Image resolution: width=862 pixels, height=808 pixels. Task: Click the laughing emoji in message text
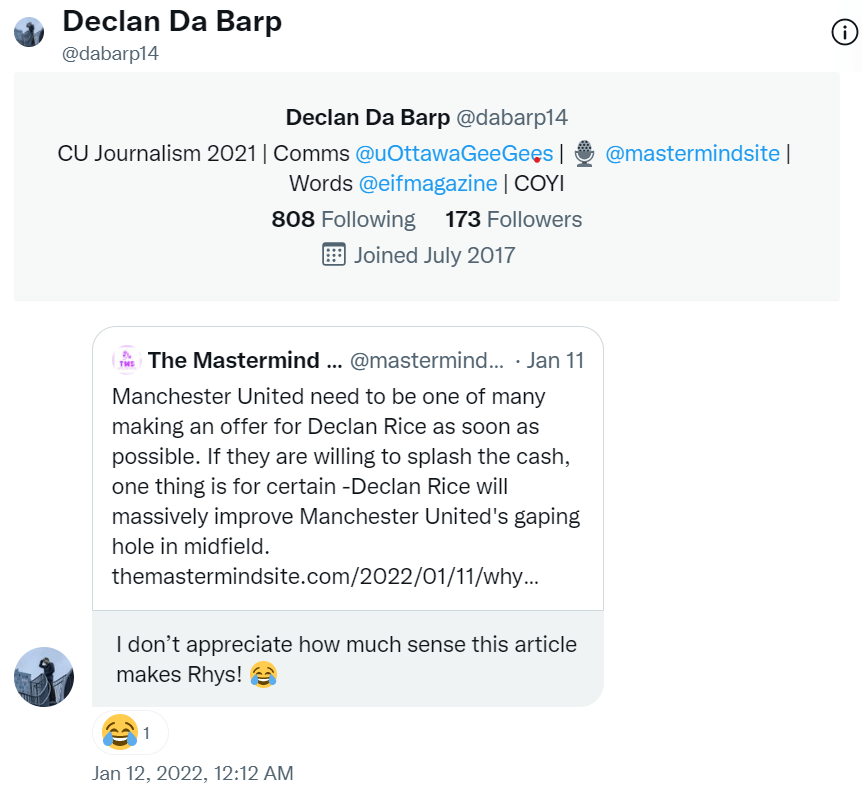(263, 675)
